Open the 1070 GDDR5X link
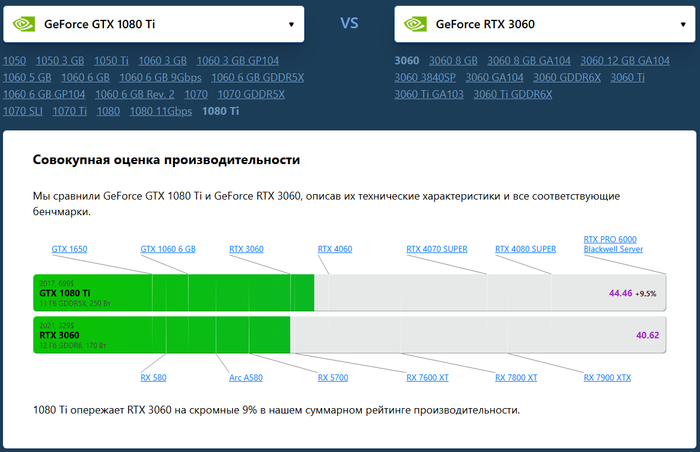Viewport: 700px width, 452px height. (x=251, y=95)
